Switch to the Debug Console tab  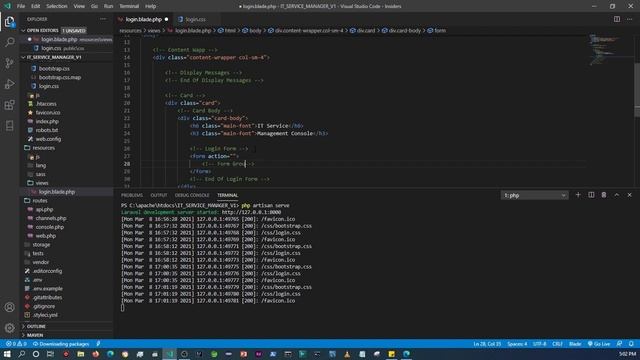(192, 195)
